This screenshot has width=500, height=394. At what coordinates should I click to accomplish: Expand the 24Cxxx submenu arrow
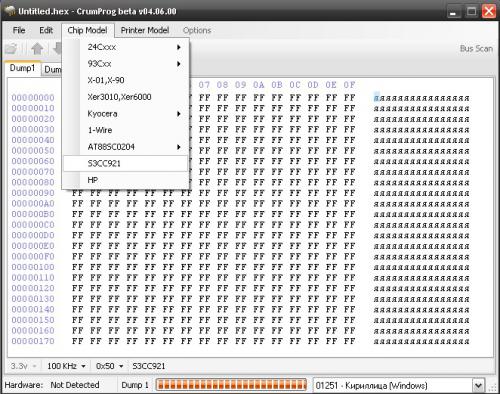(179, 47)
